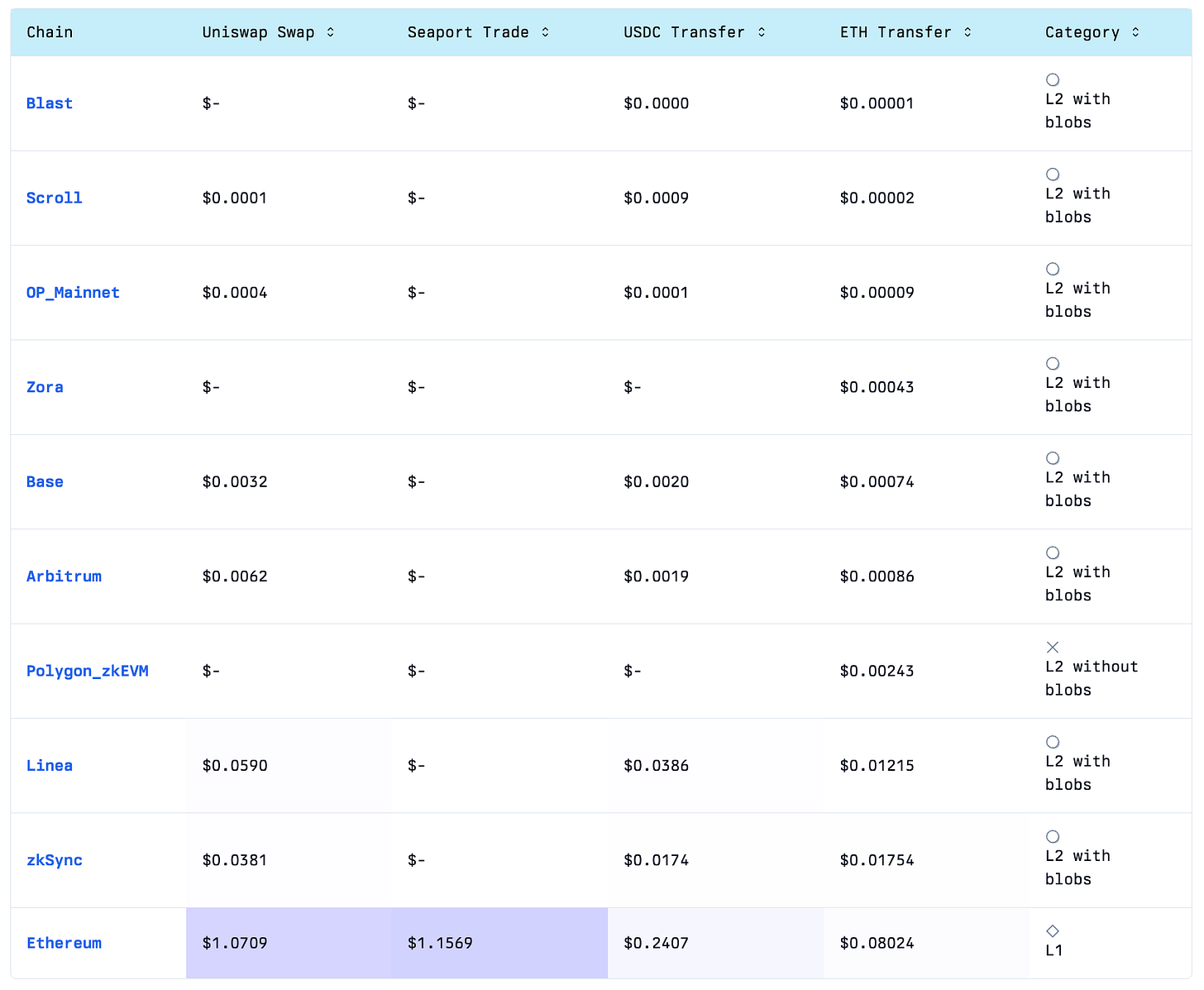The width and height of the screenshot is (1204, 990).
Task: Select Ethereum USDC Transfer value $0.2407
Action: click(656, 943)
